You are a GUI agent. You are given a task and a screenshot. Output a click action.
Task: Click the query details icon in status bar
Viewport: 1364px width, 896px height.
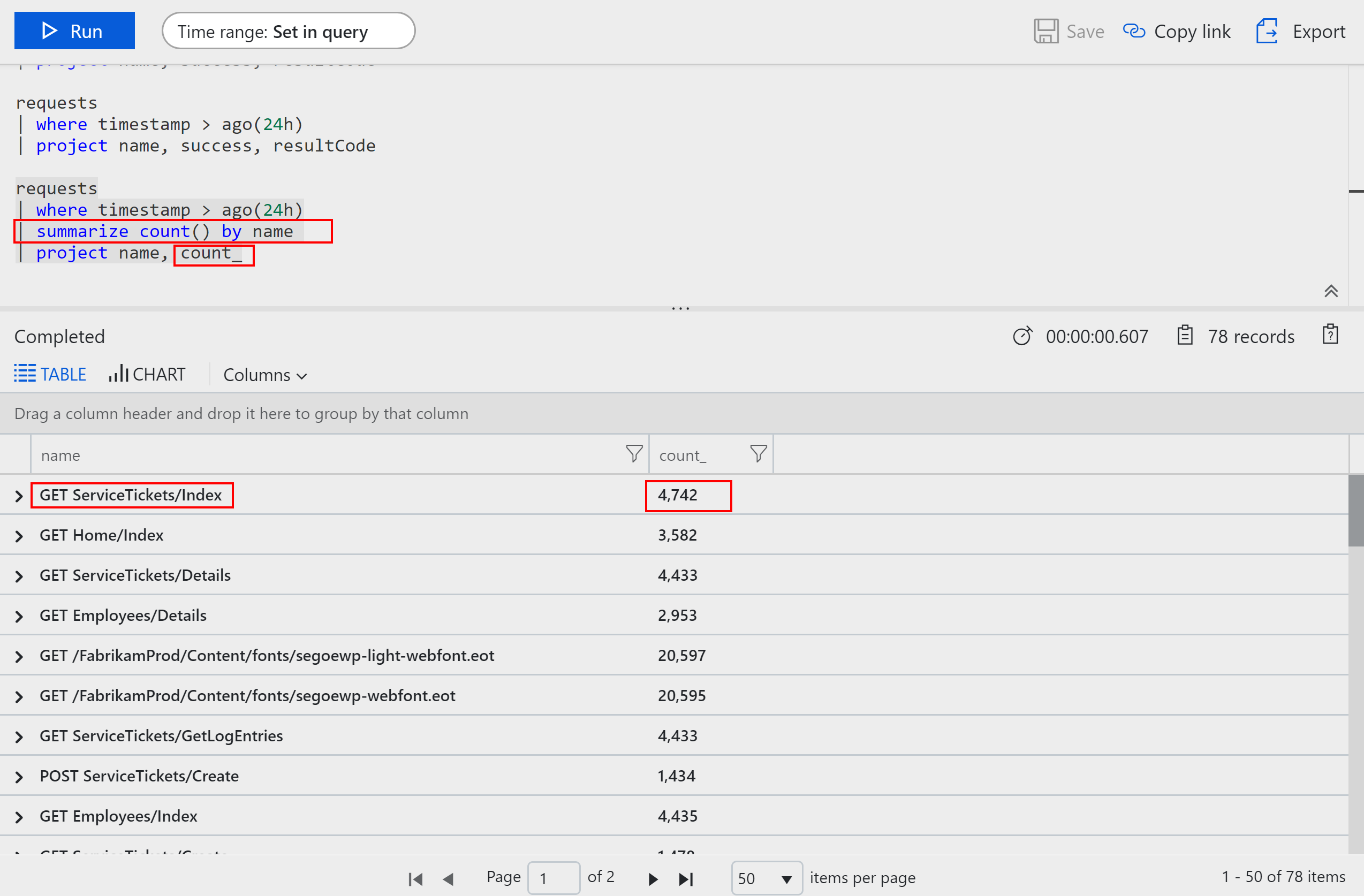(1330, 335)
